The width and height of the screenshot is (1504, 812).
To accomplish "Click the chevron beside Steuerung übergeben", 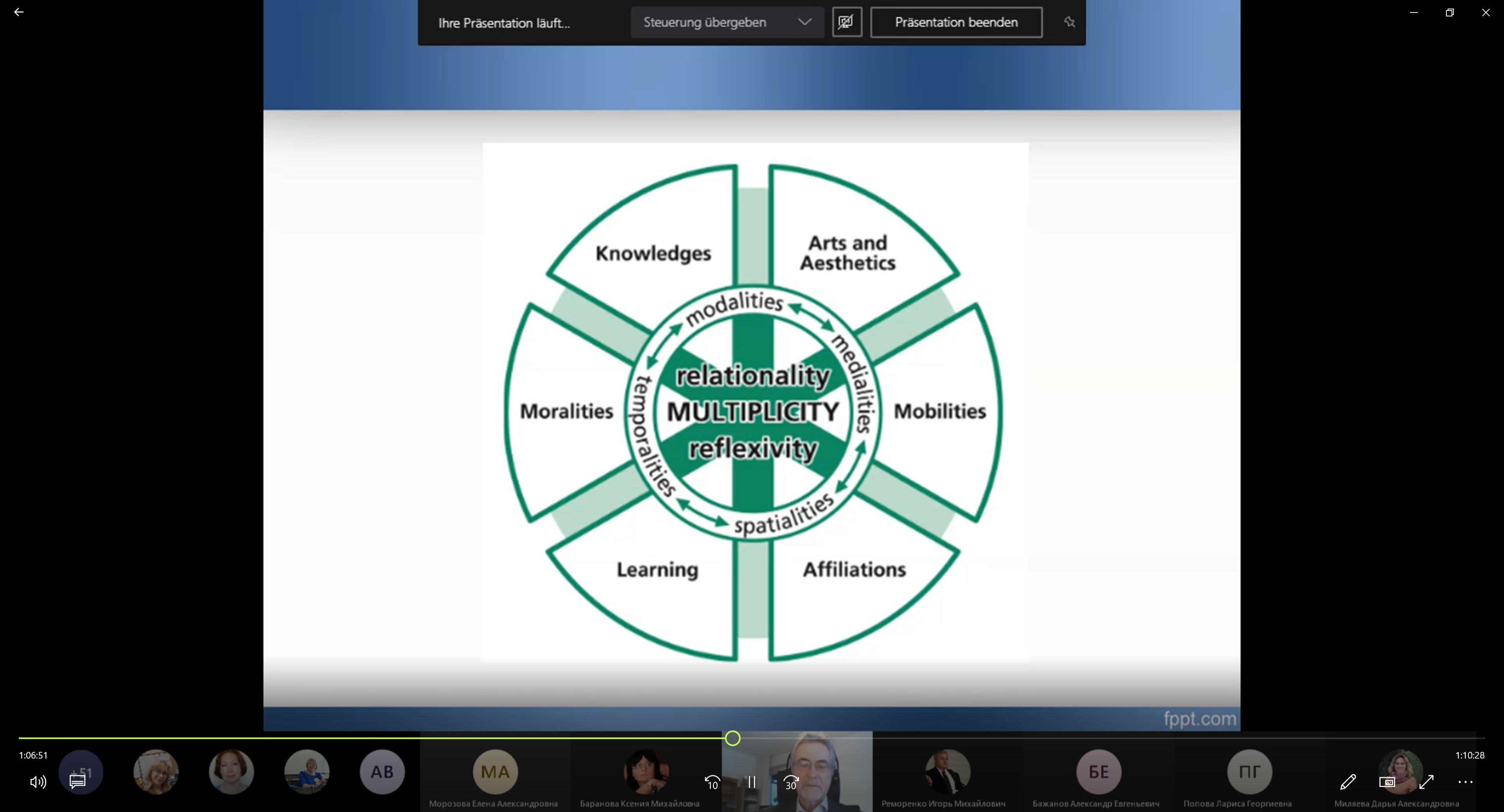I will (804, 22).
